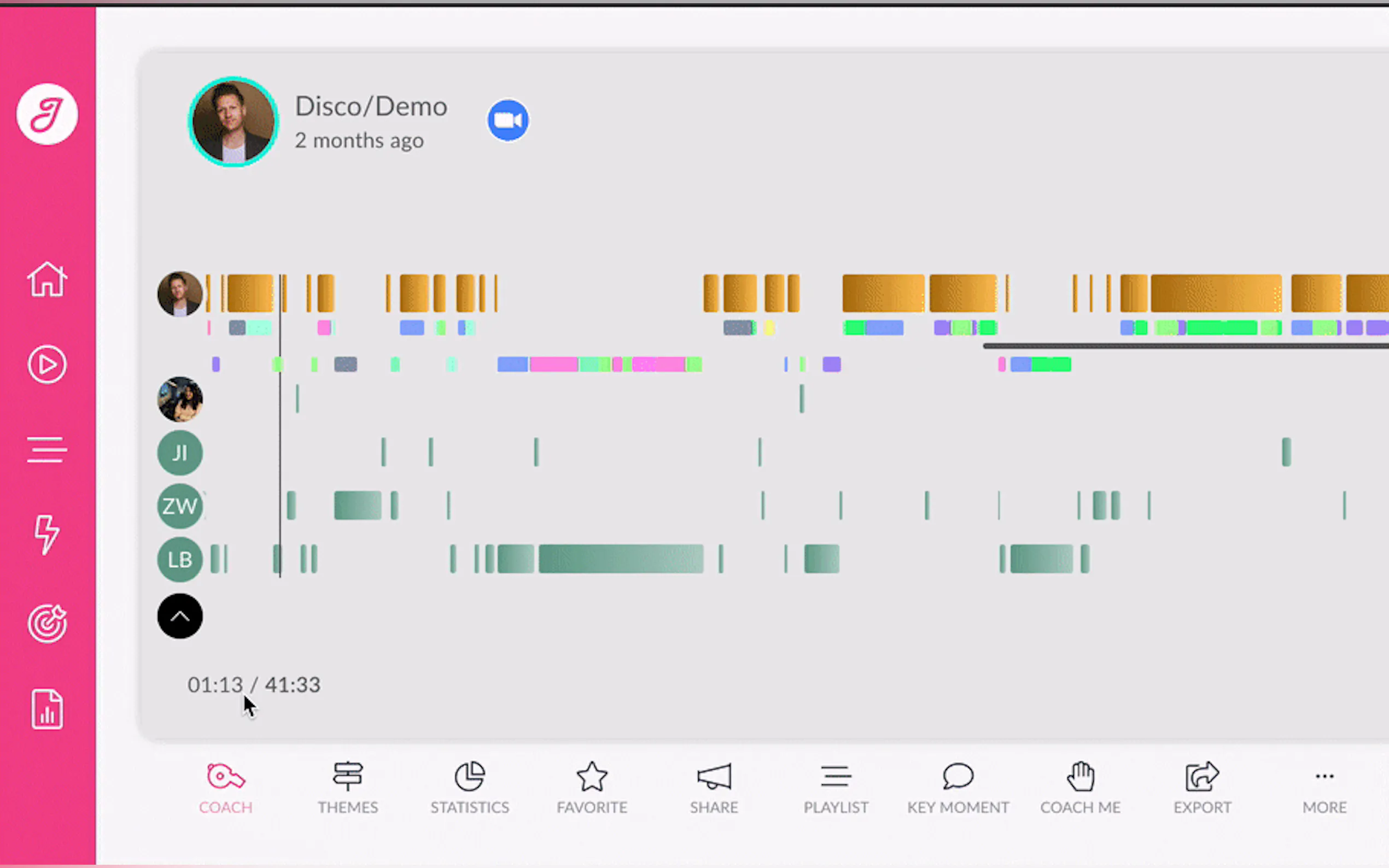Open the STATISTICS panel
This screenshot has width=1389, height=868.
(470, 789)
